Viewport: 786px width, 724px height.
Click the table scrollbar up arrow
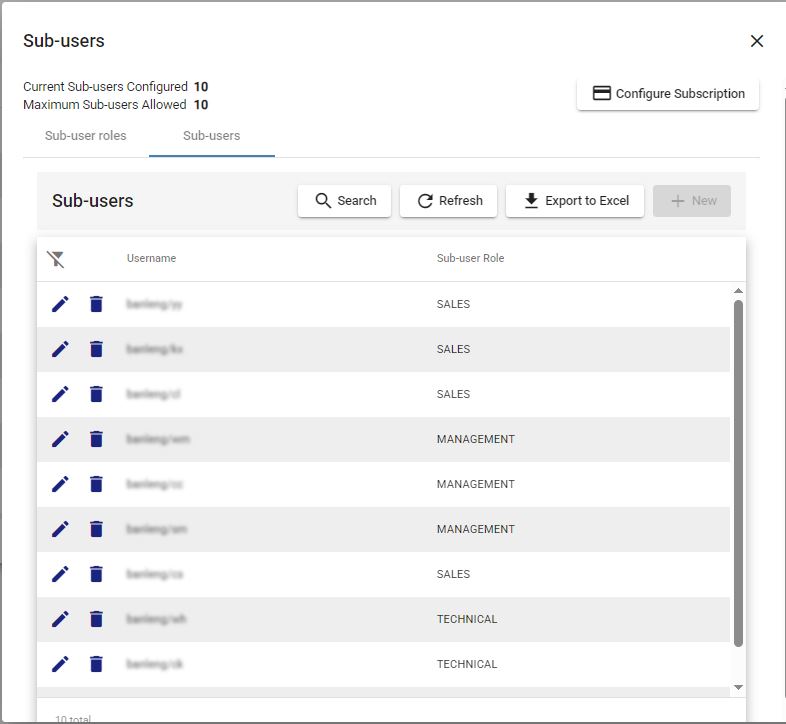click(x=738, y=291)
